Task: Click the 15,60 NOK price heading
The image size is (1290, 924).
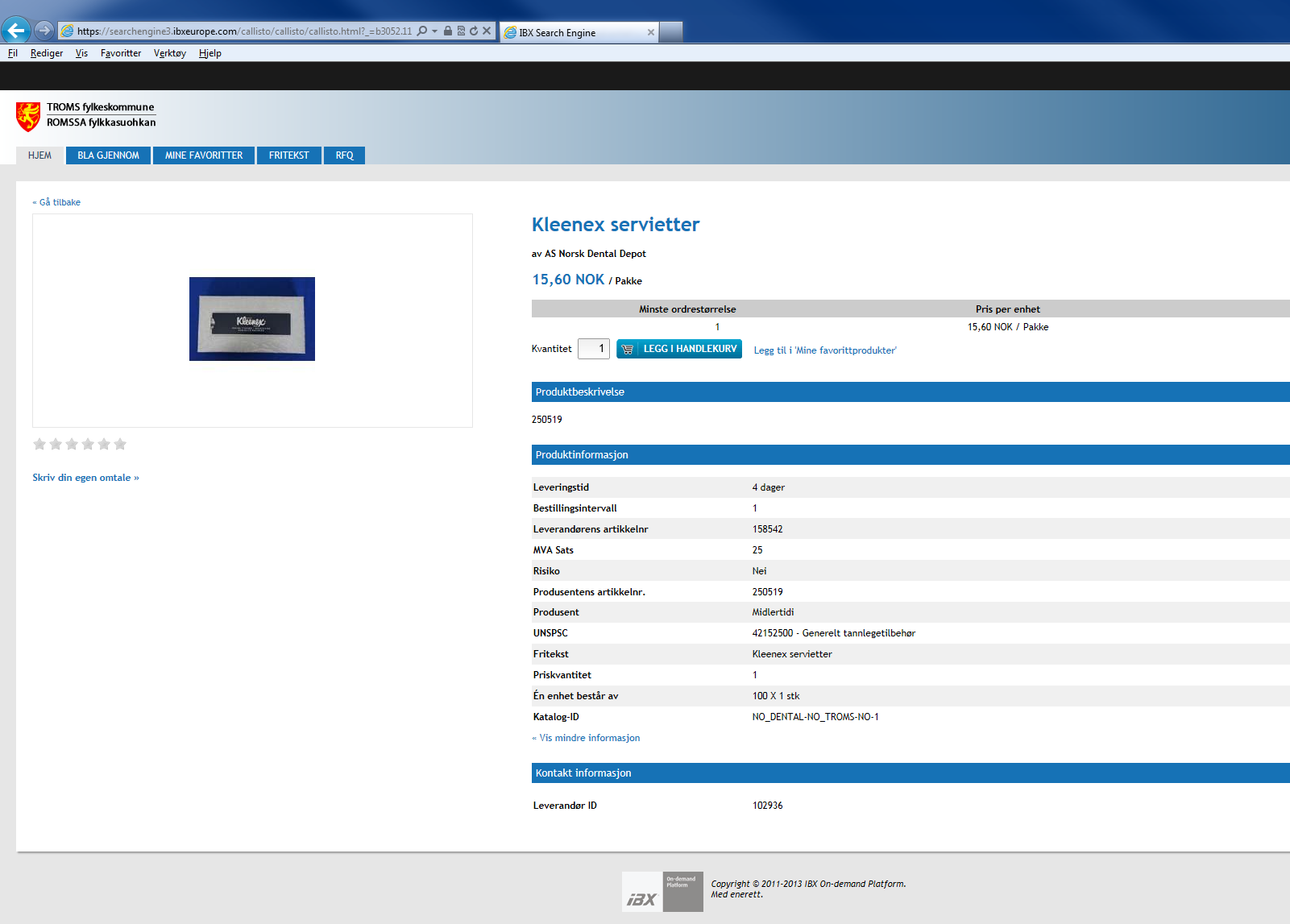Action: coord(568,280)
